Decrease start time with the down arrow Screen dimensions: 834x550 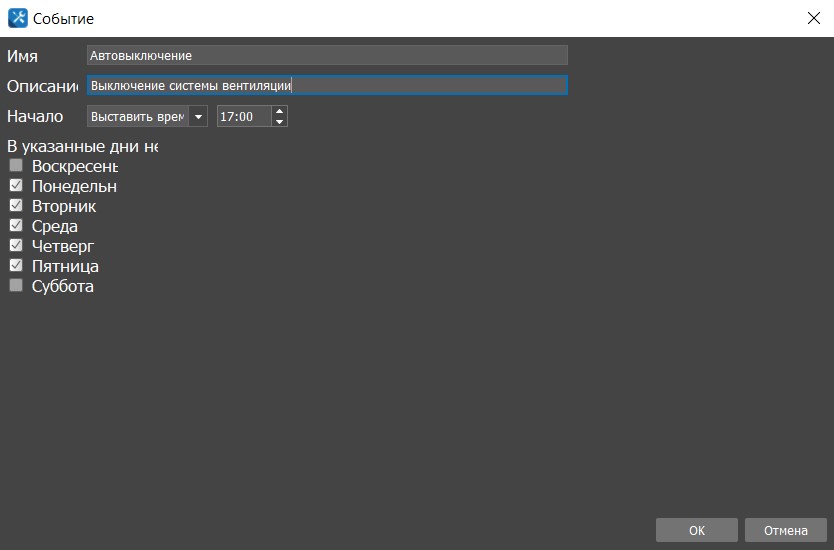click(279, 122)
